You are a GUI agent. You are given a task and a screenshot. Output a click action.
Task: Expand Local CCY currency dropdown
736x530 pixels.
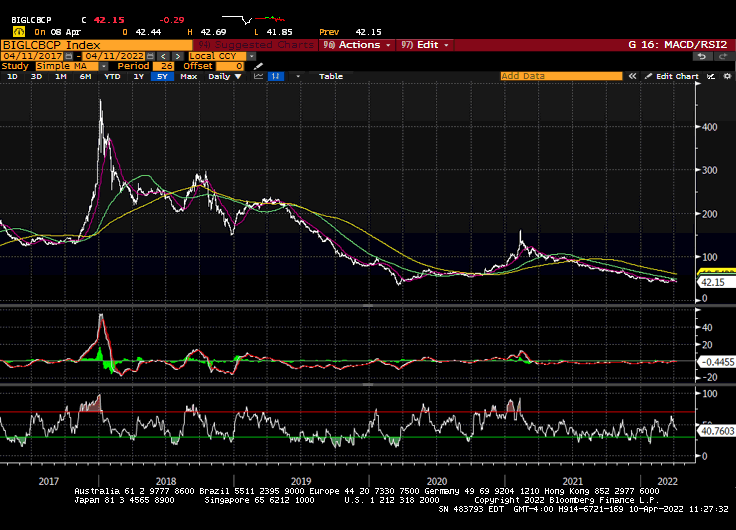[x=252, y=56]
